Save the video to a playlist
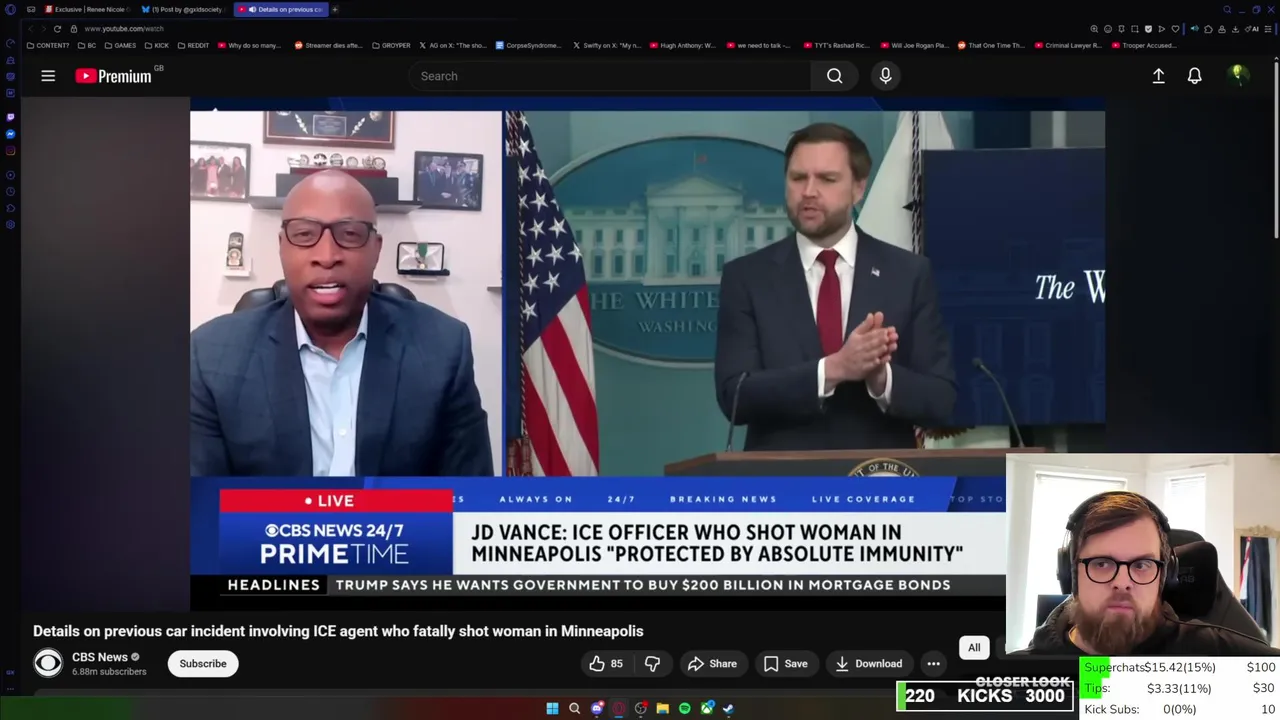The width and height of the screenshot is (1280, 720). coord(785,664)
